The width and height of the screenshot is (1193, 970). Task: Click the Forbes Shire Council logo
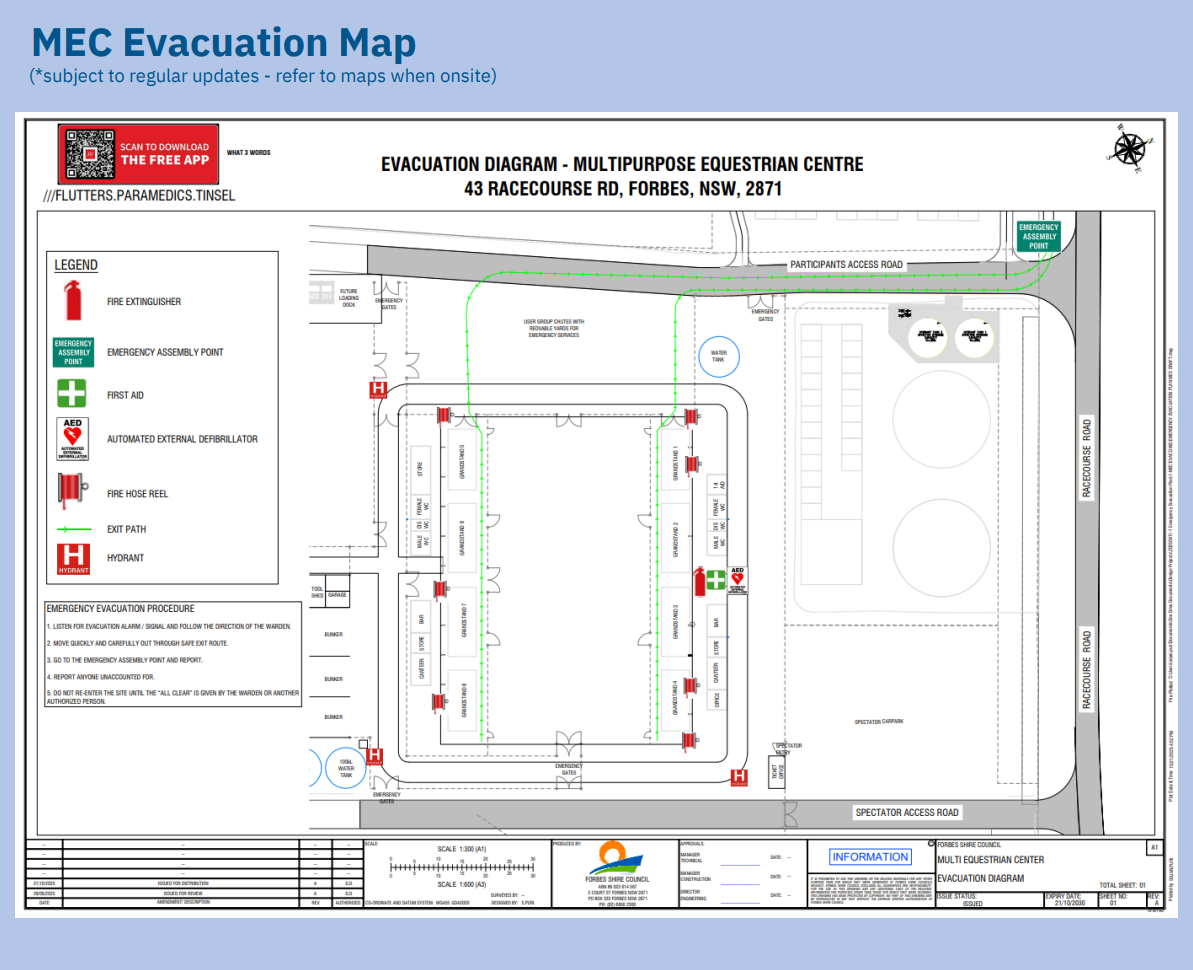(615, 858)
